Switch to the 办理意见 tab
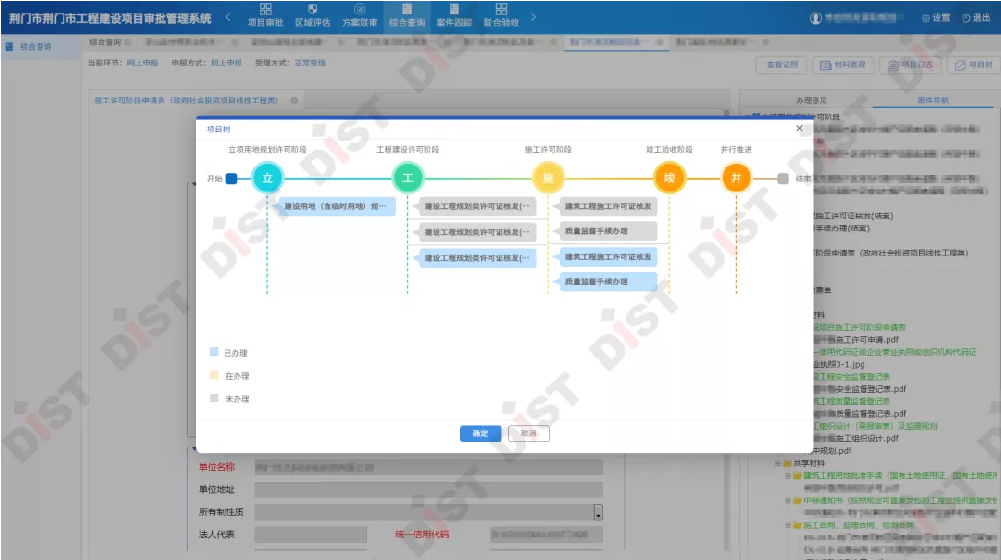The height and width of the screenshot is (560, 1001). pyautogui.click(x=811, y=101)
